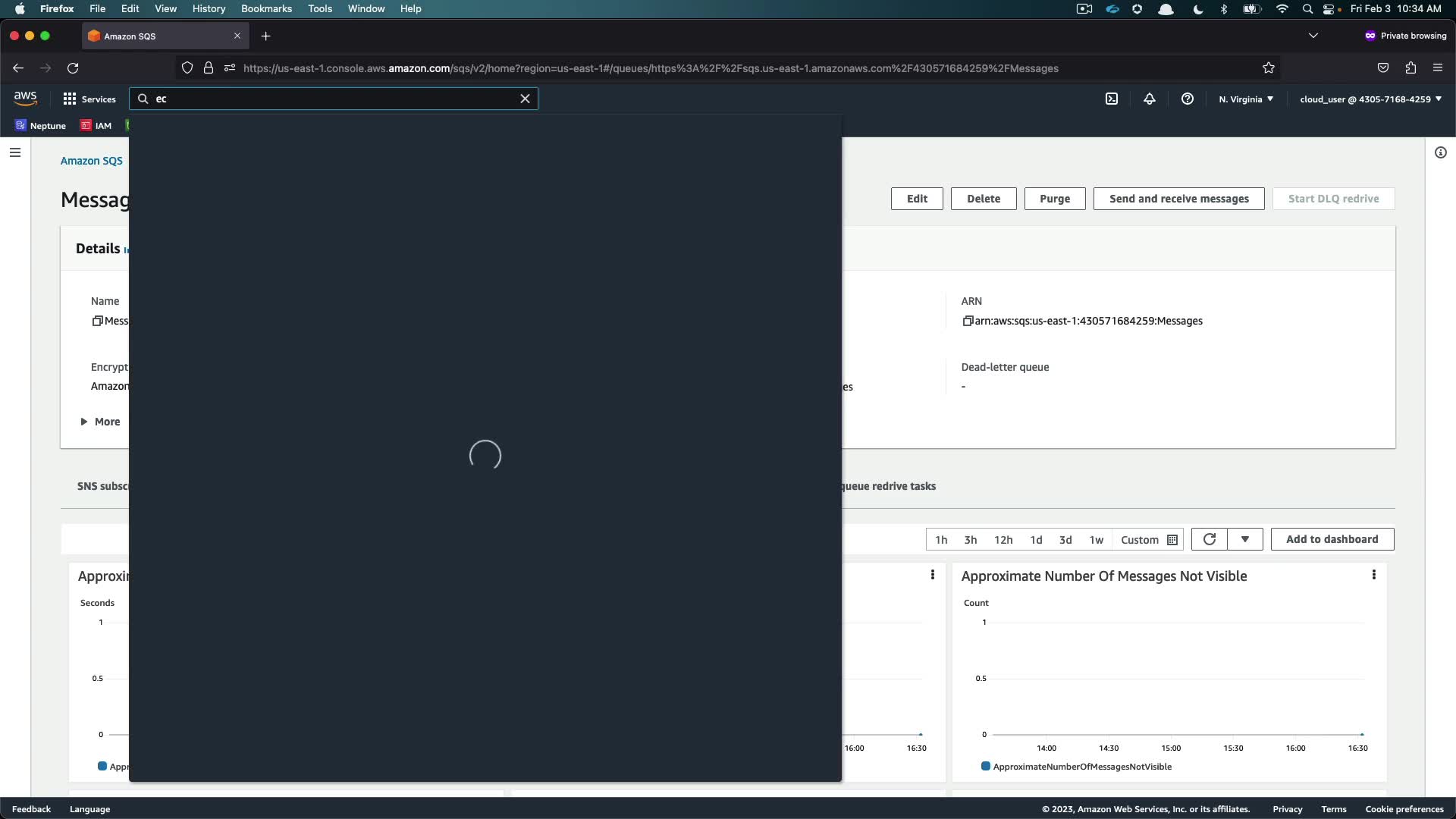Copy the queue ARN with copy icon
This screenshot has height=819, width=1456.
pos(967,321)
